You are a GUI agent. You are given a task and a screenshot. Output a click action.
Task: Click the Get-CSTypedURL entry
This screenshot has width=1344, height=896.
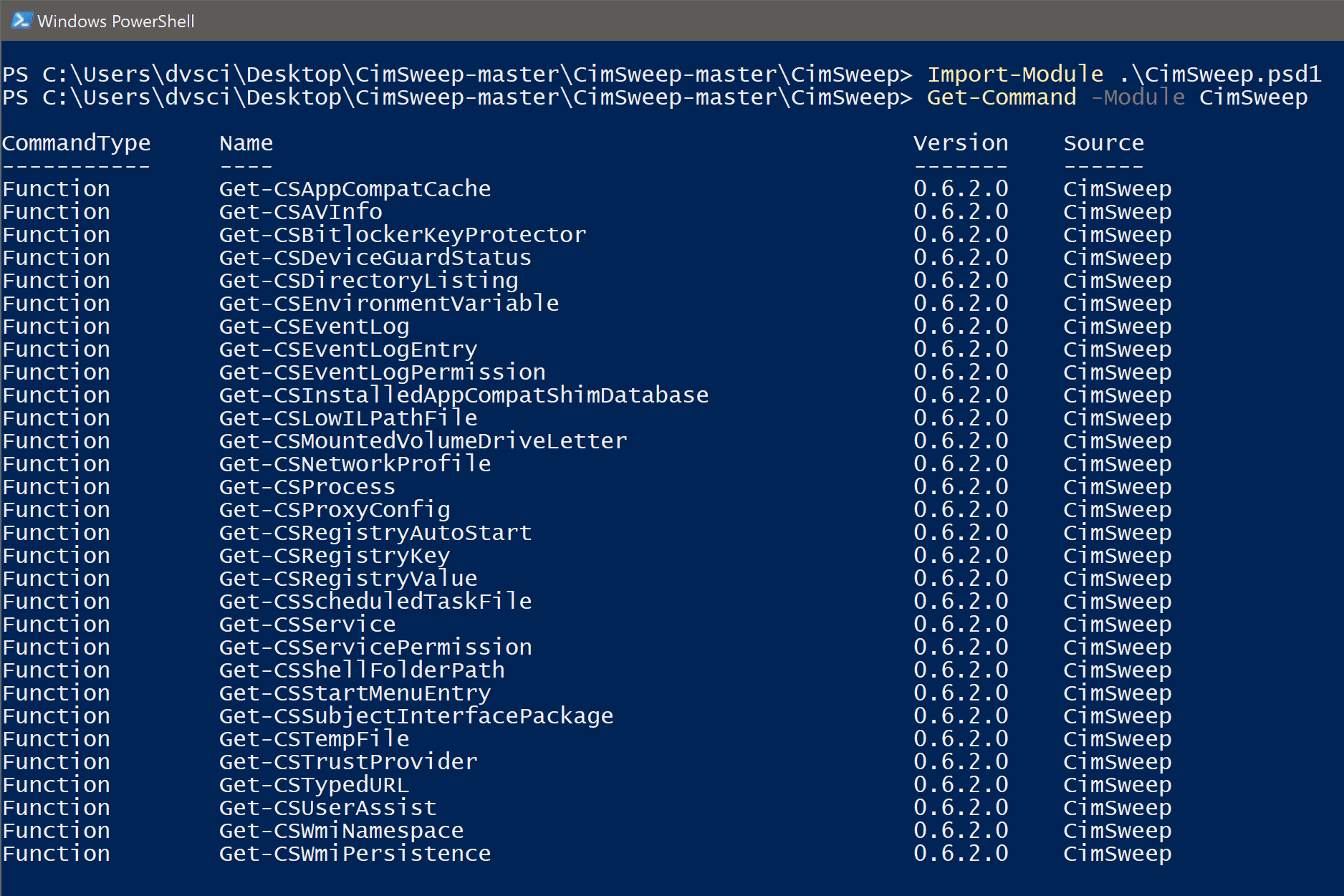pos(314,785)
